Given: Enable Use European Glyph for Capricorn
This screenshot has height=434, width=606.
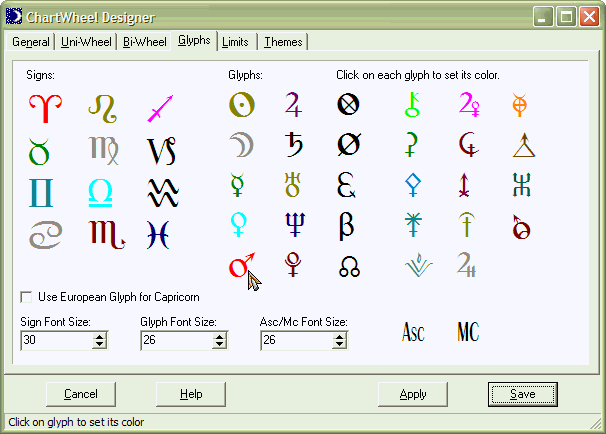Looking at the screenshot, I should 26,297.
